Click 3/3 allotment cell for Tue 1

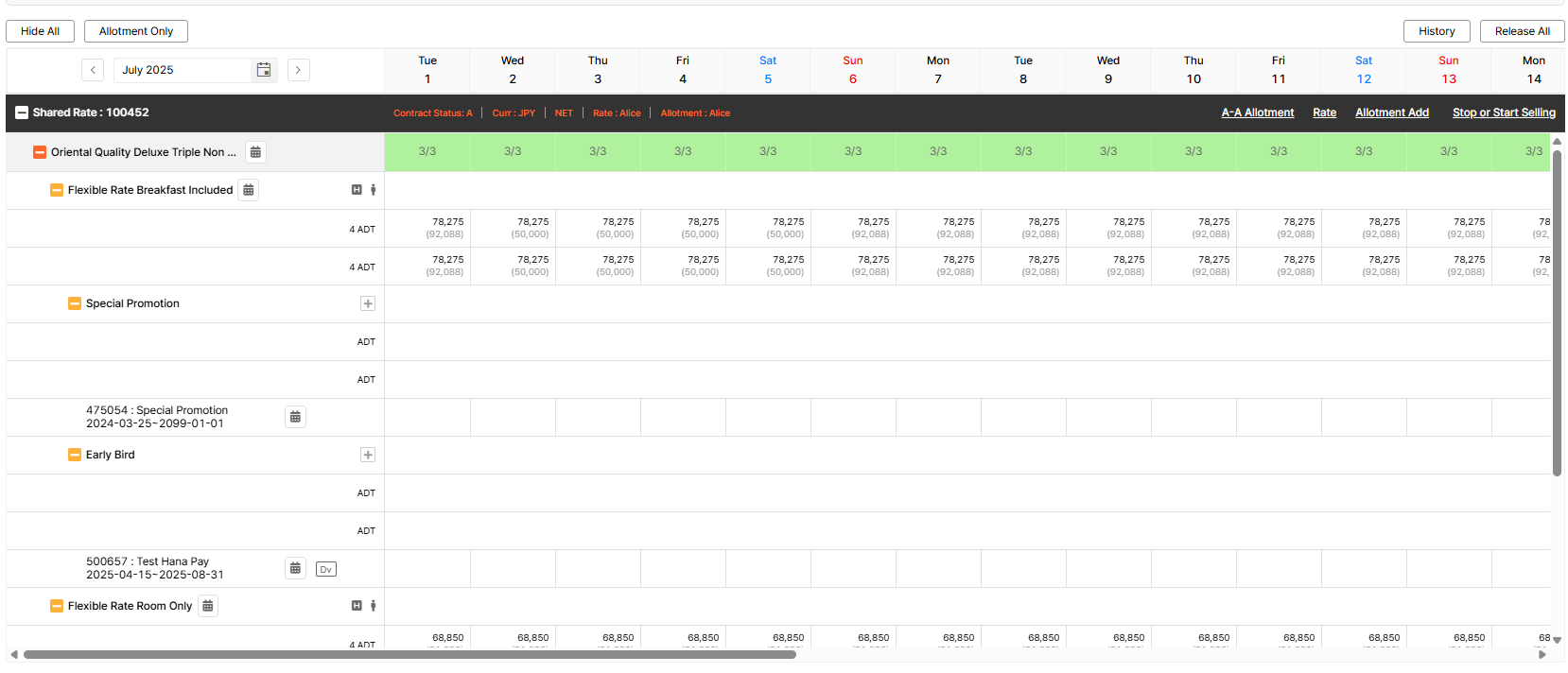(x=427, y=151)
